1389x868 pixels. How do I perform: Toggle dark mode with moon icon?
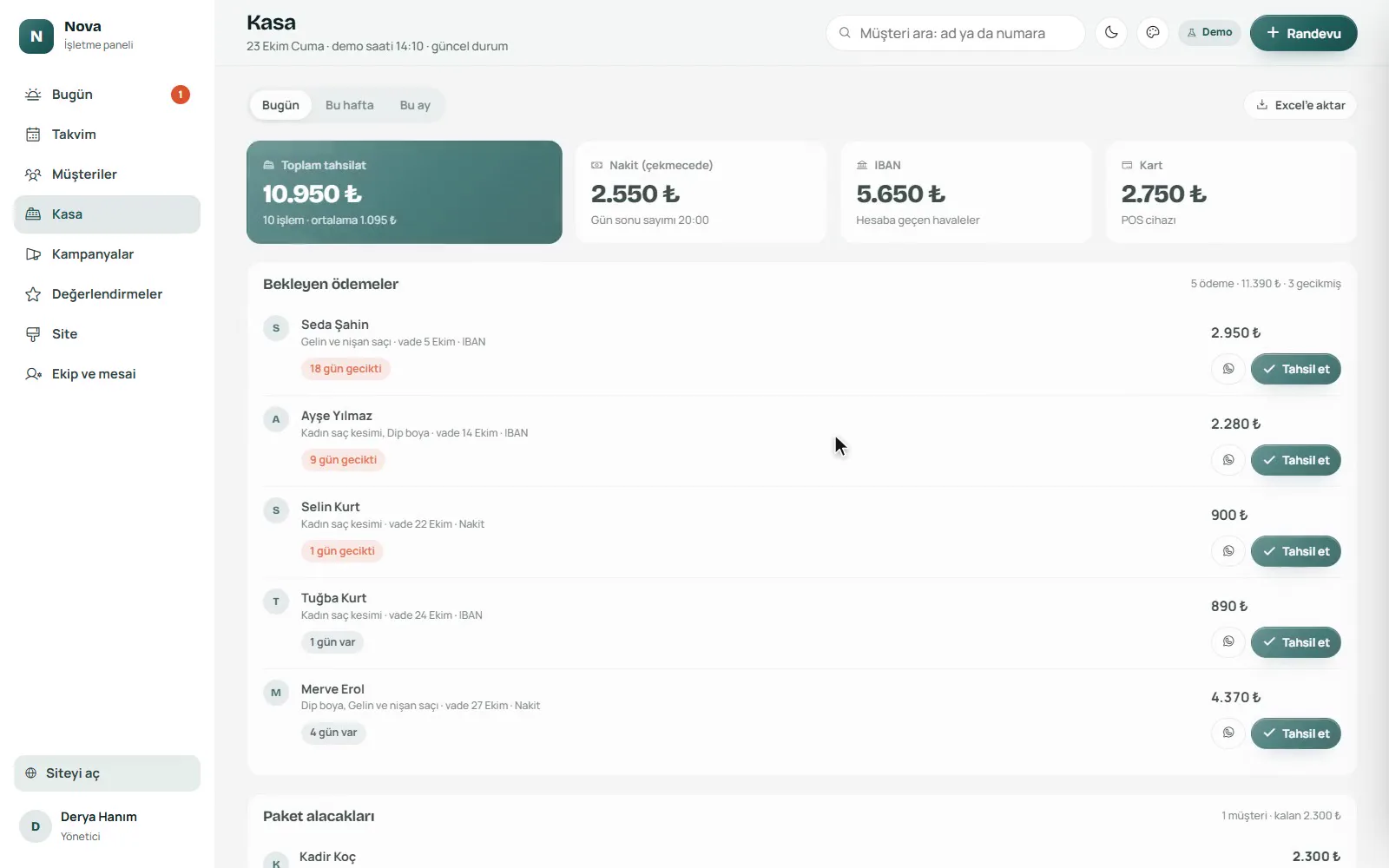click(1111, 33)
